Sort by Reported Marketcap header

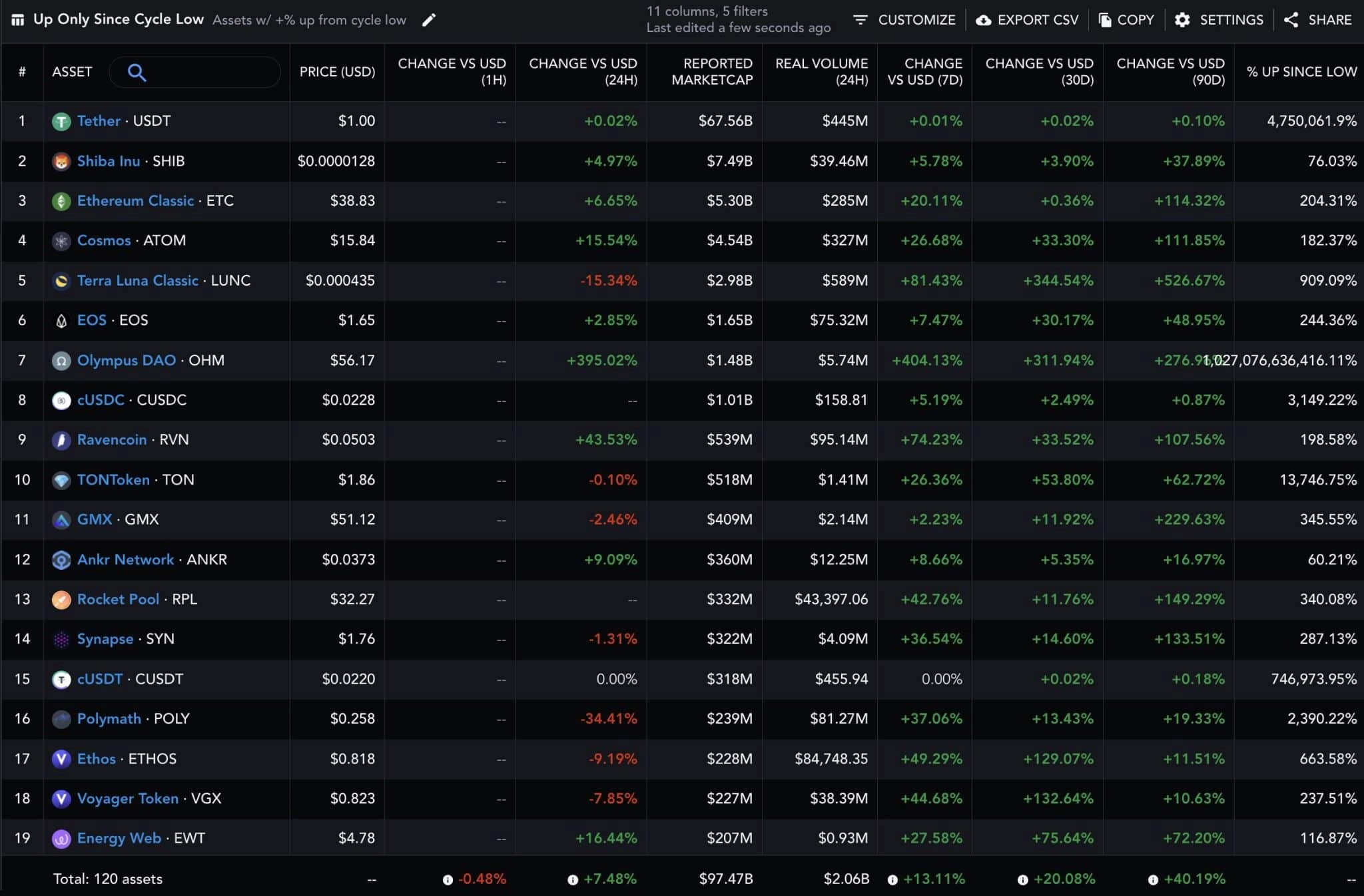click(712, 72)
